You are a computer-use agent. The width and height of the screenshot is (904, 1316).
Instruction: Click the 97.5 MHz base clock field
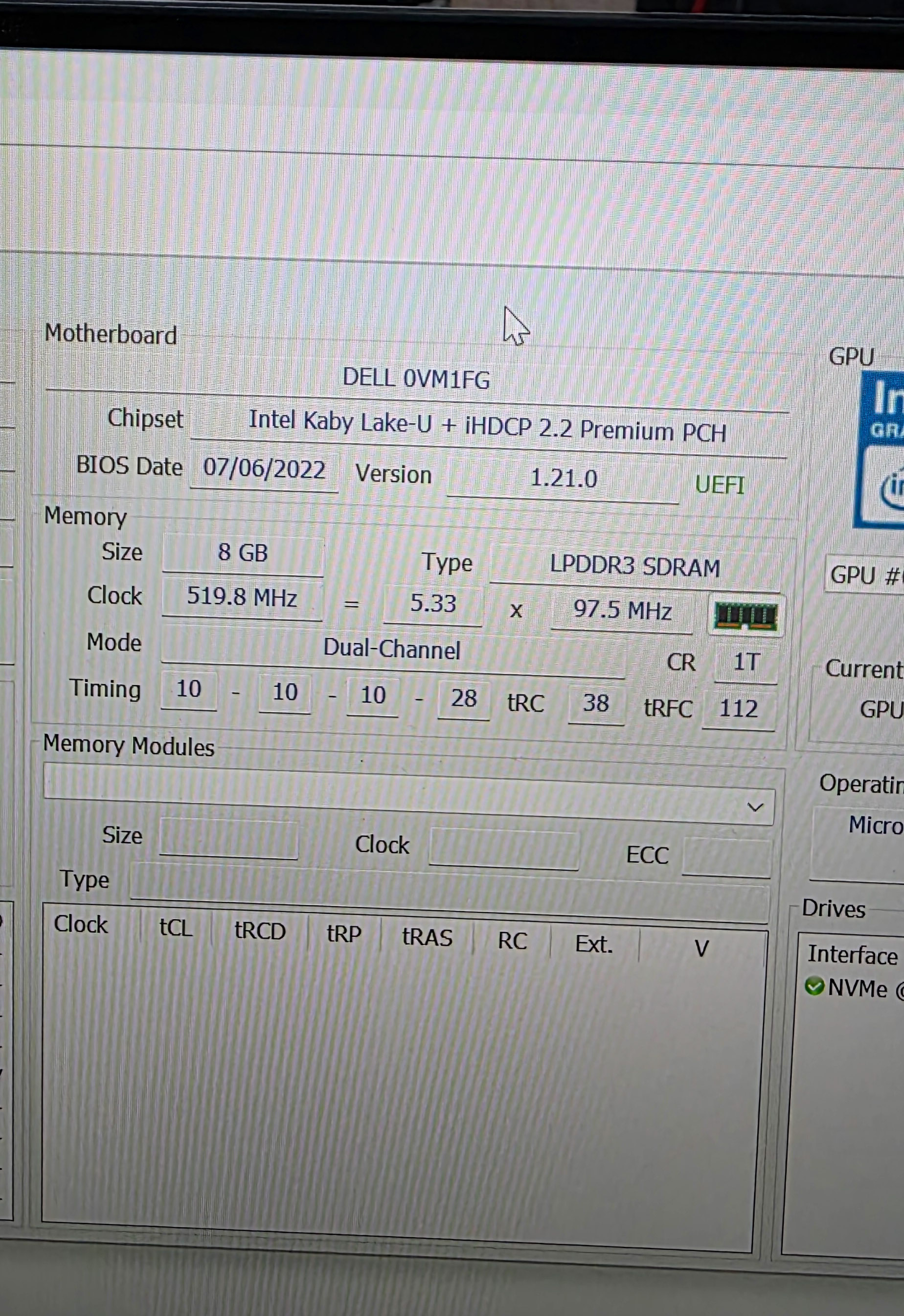(622, 611)
